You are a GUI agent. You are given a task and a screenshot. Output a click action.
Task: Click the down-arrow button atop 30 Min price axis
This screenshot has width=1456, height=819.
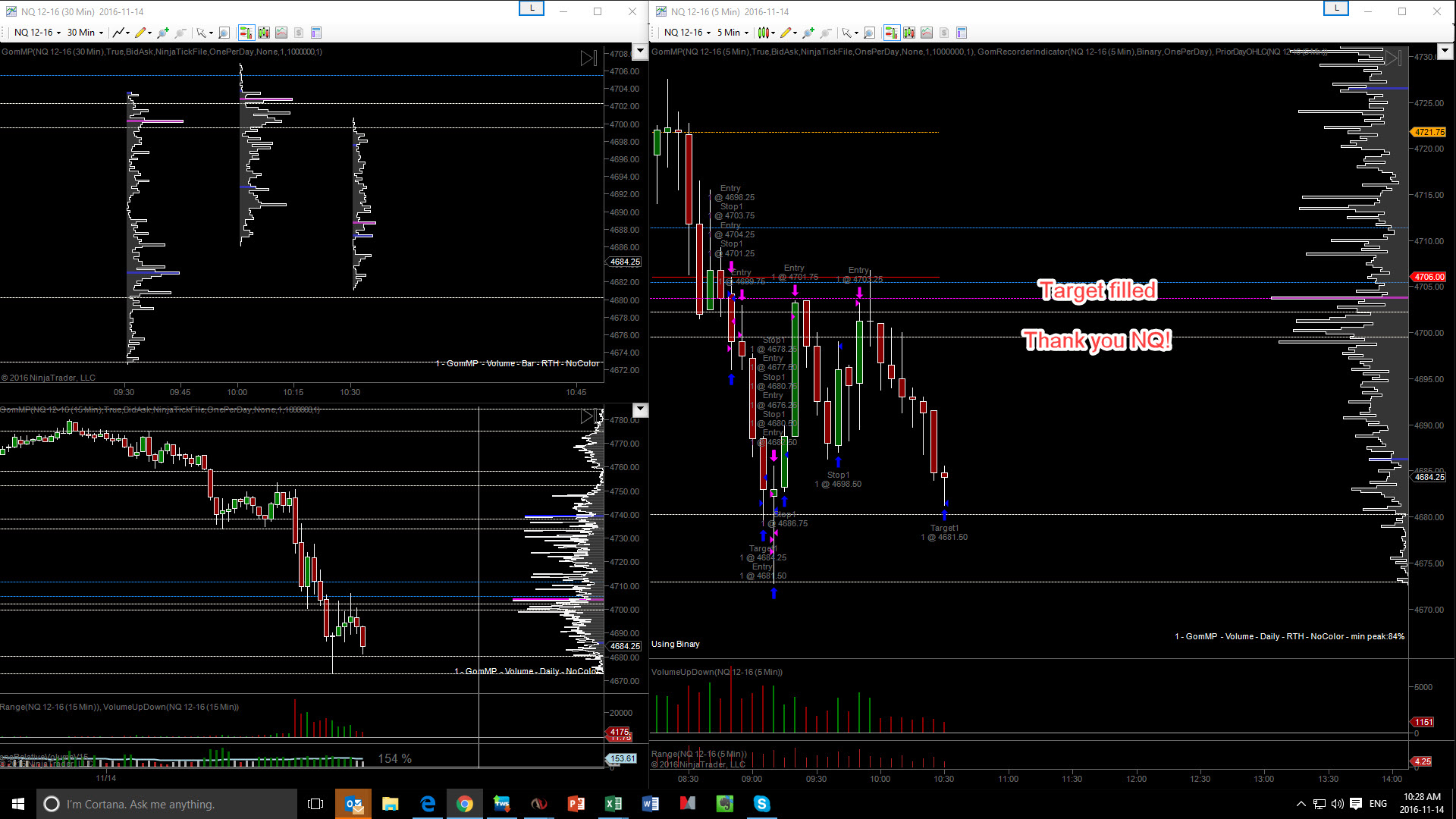[640, 52]
